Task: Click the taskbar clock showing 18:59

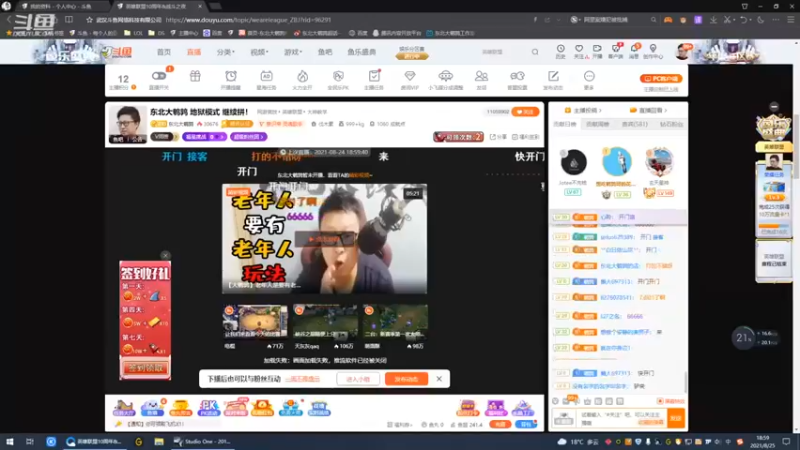Action: coord(763,441)
